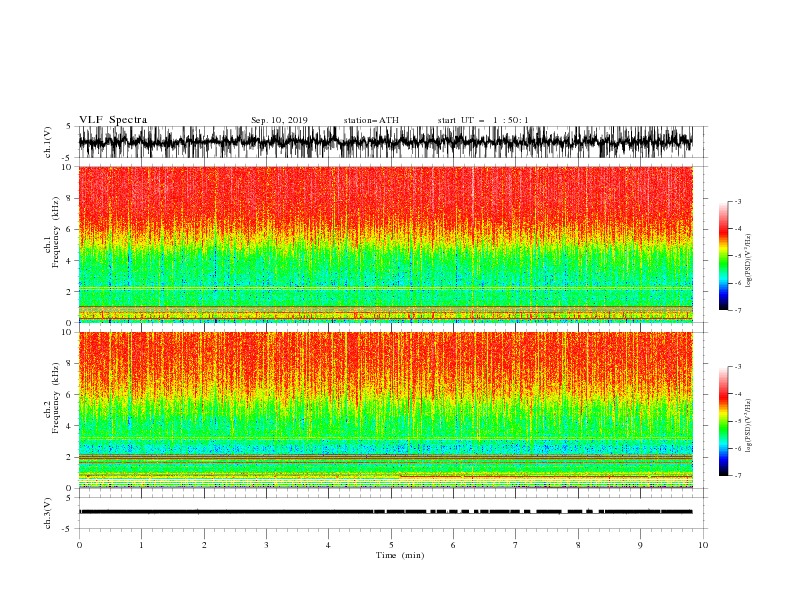792x612 pixels.
Task: Click the "VLF Spectra" title text
Action: coord(113,120)
